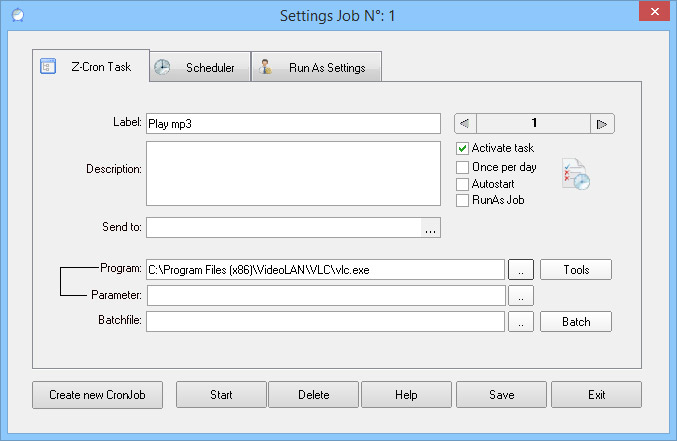677x441 pixels.
Task: Enable the Once per day option
Action: click(463, 167)
